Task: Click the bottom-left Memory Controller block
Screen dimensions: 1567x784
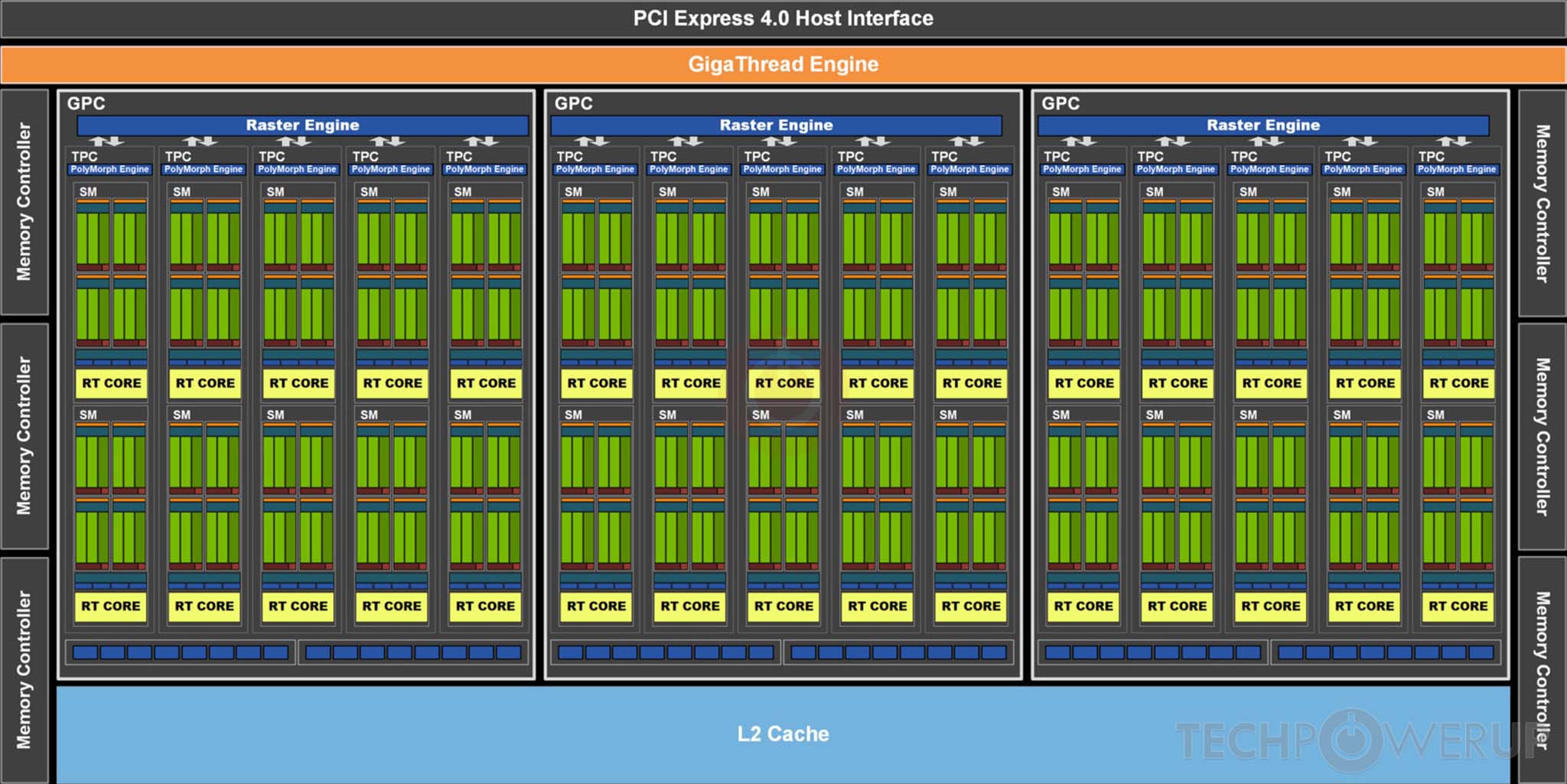Action: [x=24, y=669]
